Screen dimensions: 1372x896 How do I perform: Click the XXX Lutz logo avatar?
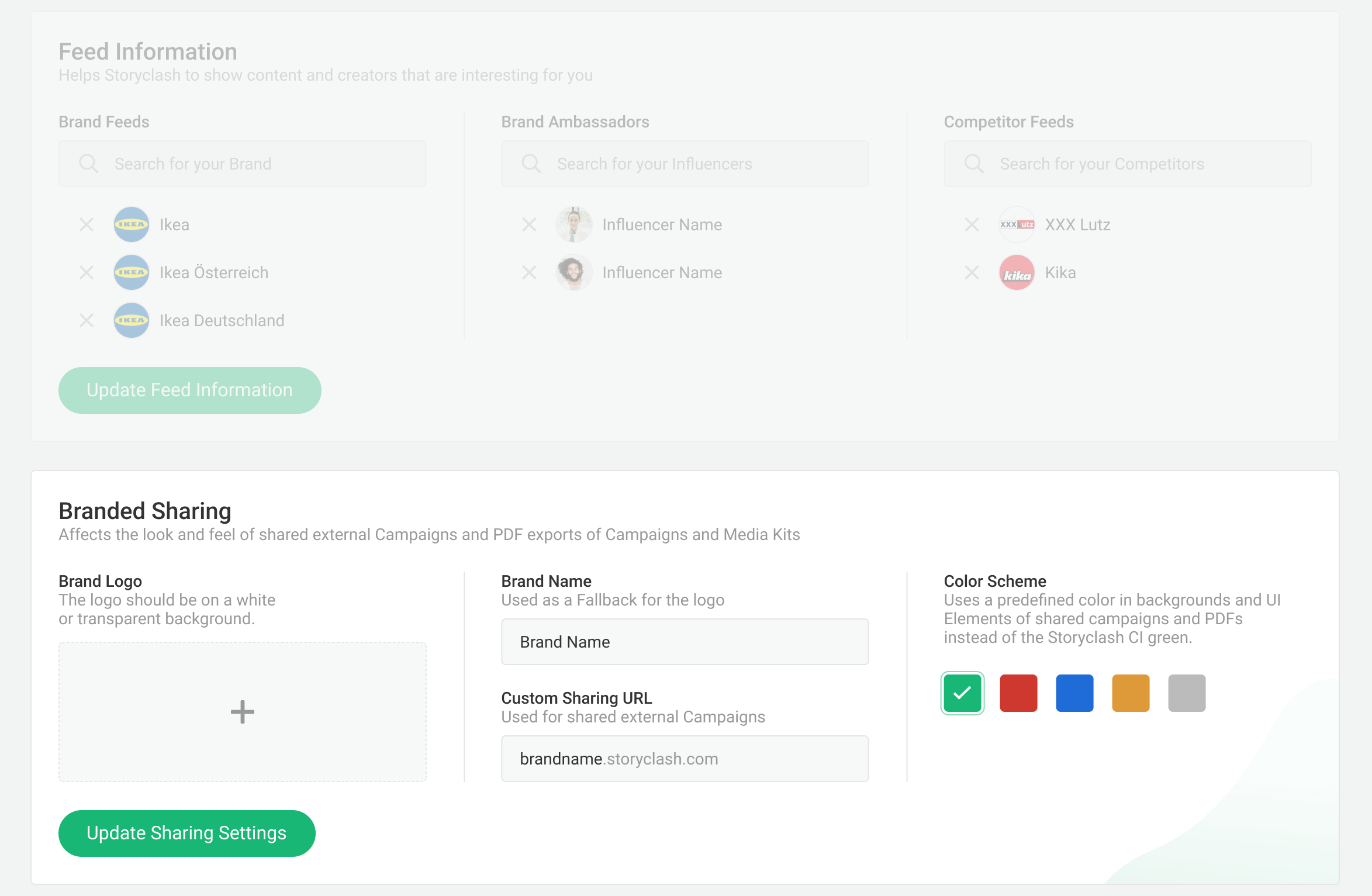click(x=1017, y=224)
